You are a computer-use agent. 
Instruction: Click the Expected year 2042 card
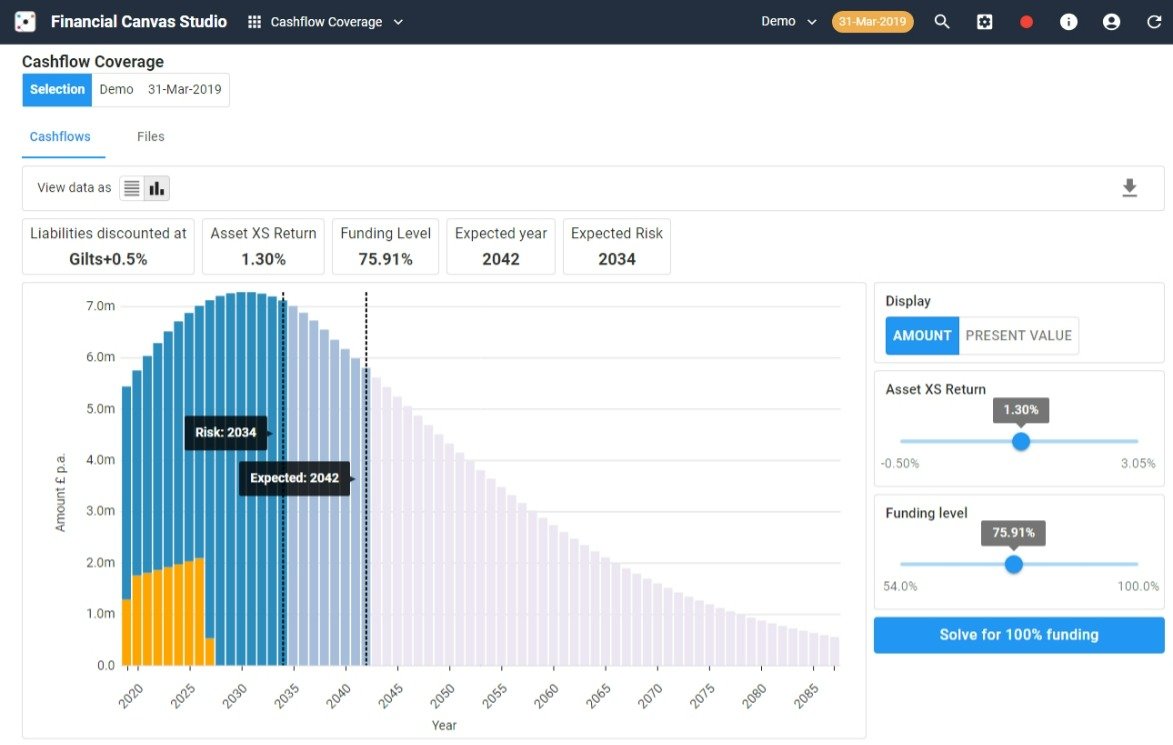pos(501,246)
